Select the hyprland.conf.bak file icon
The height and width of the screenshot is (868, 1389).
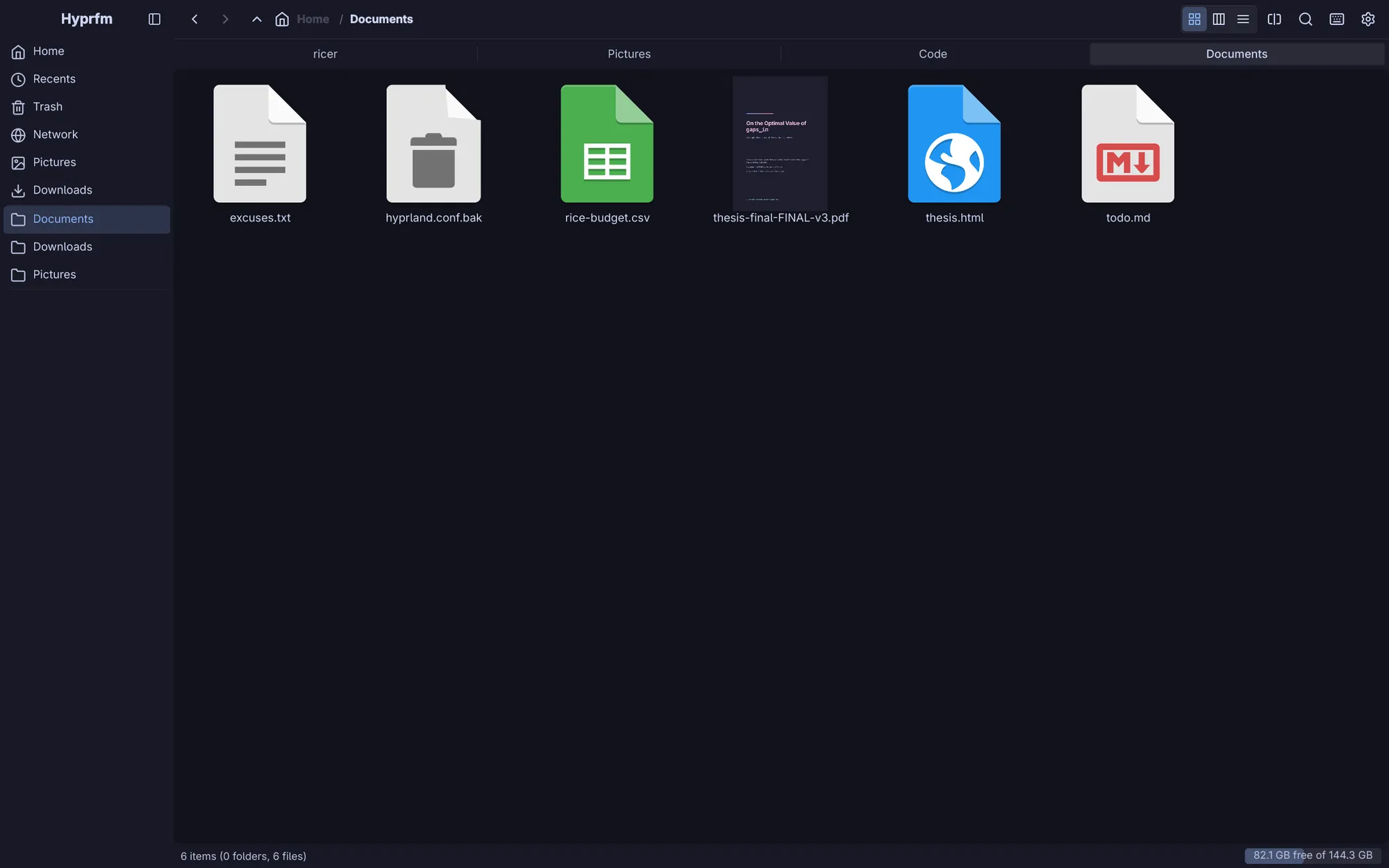(433, 144)
